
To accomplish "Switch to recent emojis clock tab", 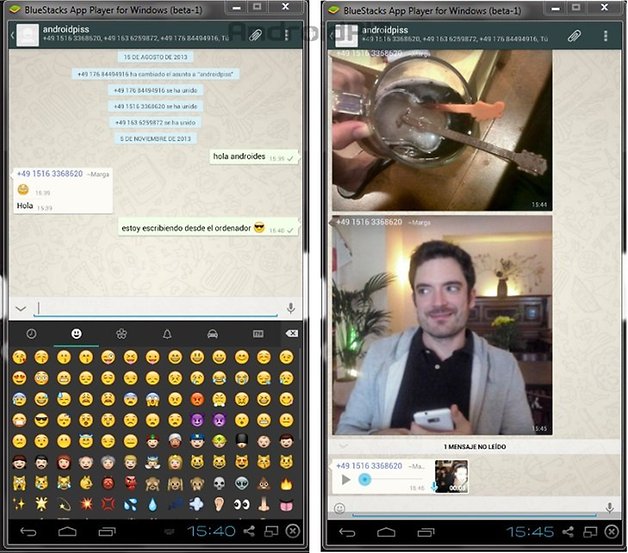I will point(31,334).
